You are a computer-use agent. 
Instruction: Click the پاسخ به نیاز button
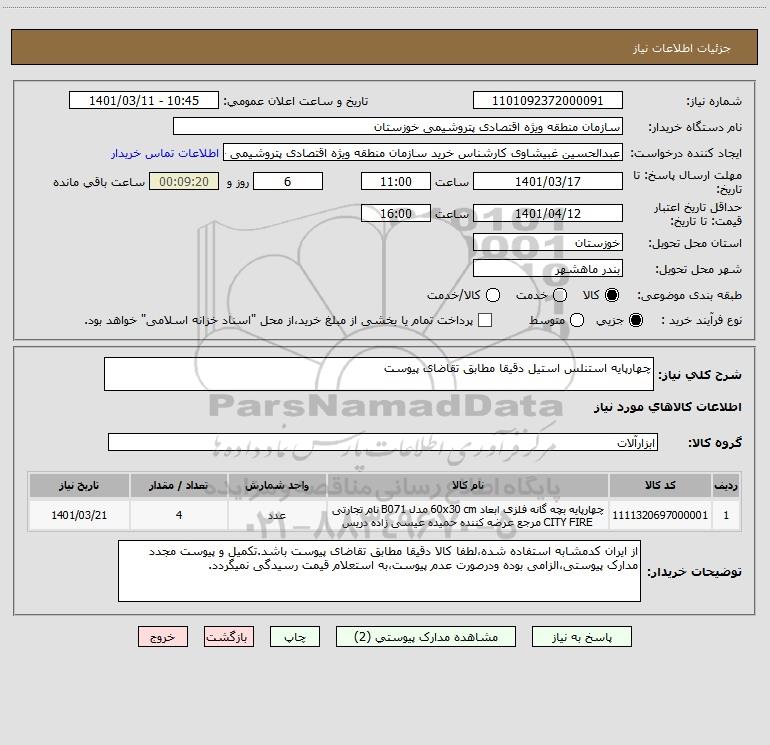[x=581, y=637]
